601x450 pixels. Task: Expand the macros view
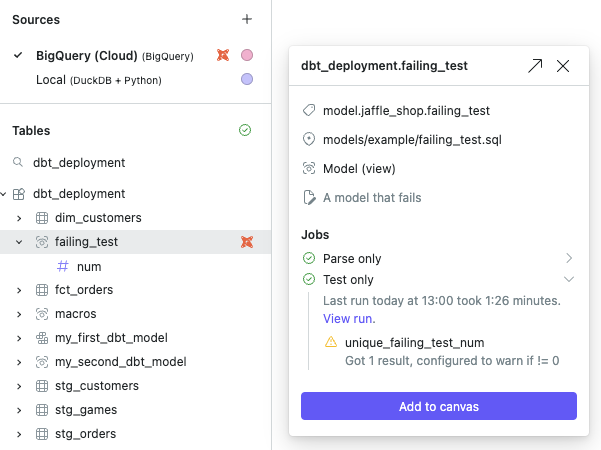19,314
